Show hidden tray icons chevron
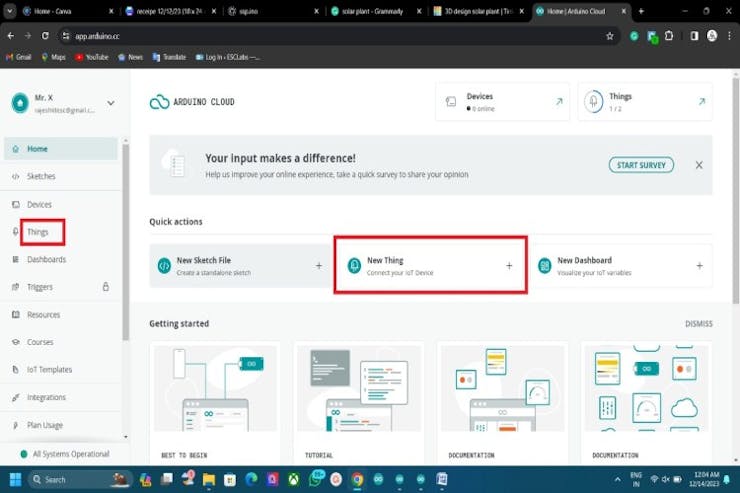Image resolution: width=740 pixels, height=493 pixels. coord(617,480)
